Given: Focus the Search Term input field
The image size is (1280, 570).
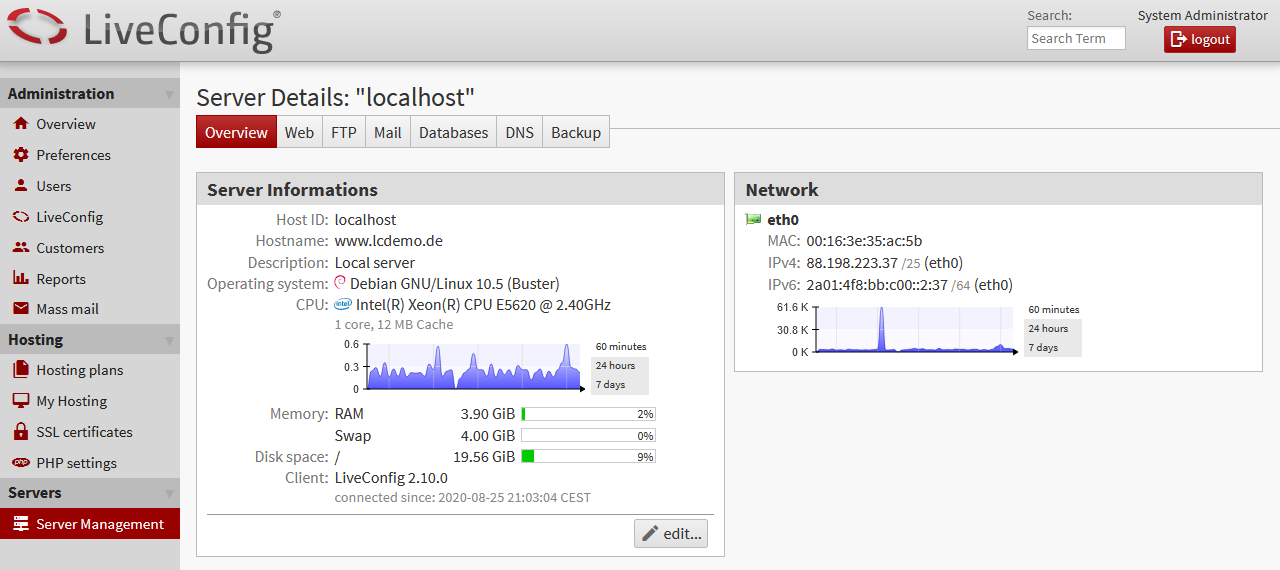Looking at the screenshot, I should pyautogui.click(x=1076, y=38).
